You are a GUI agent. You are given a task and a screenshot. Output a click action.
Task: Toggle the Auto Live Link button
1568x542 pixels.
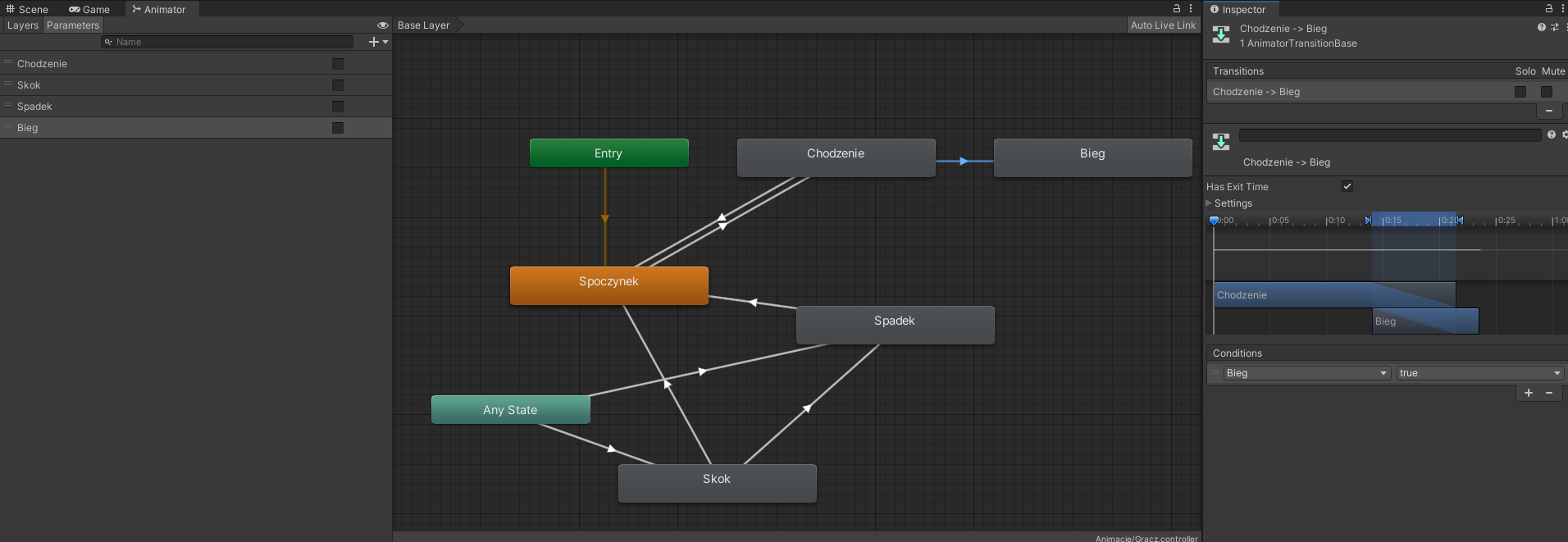1163,25
